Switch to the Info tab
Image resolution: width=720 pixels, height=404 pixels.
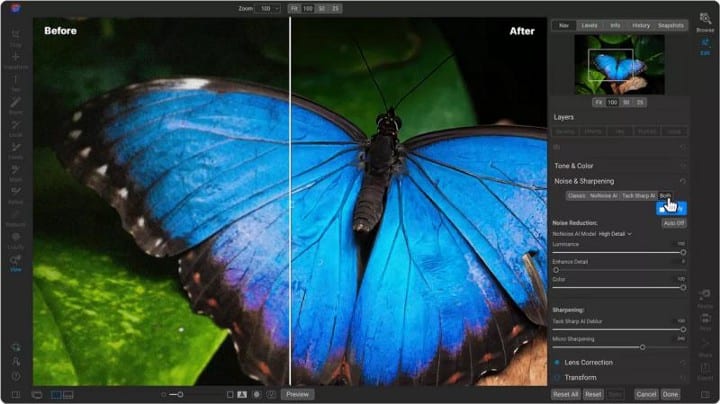pyautogui.click(x=615, y=26)
